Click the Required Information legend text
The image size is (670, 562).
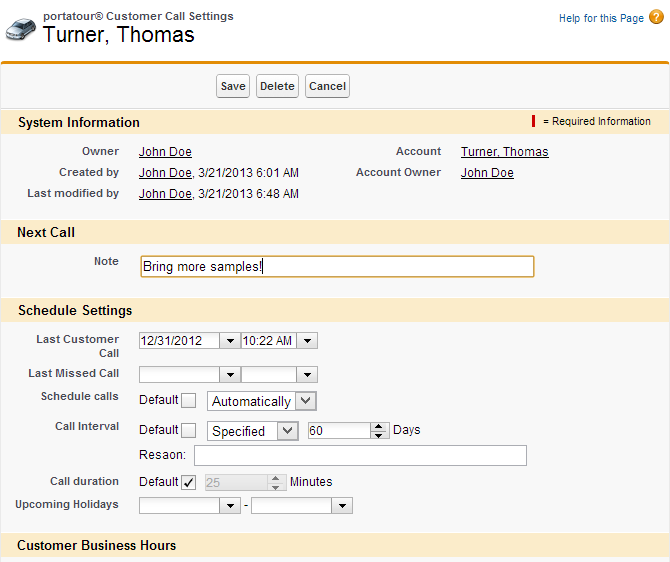pyautogui.click(x=597, y=121)
